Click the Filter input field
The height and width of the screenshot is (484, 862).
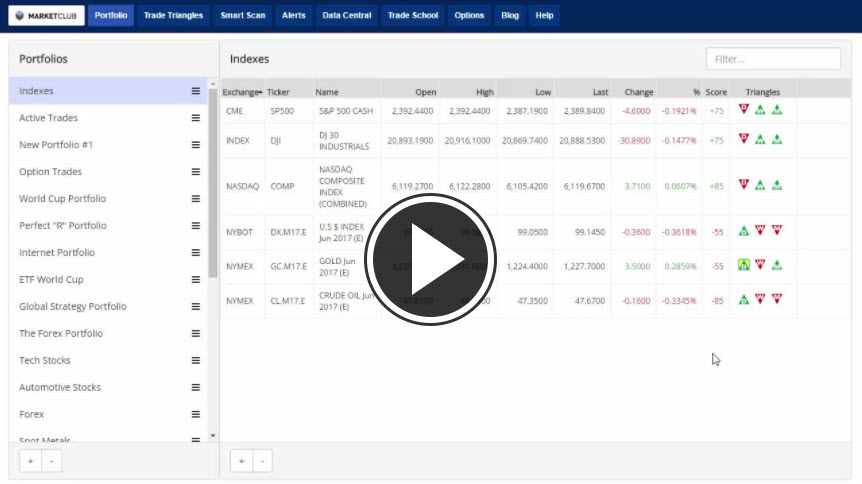758,59
